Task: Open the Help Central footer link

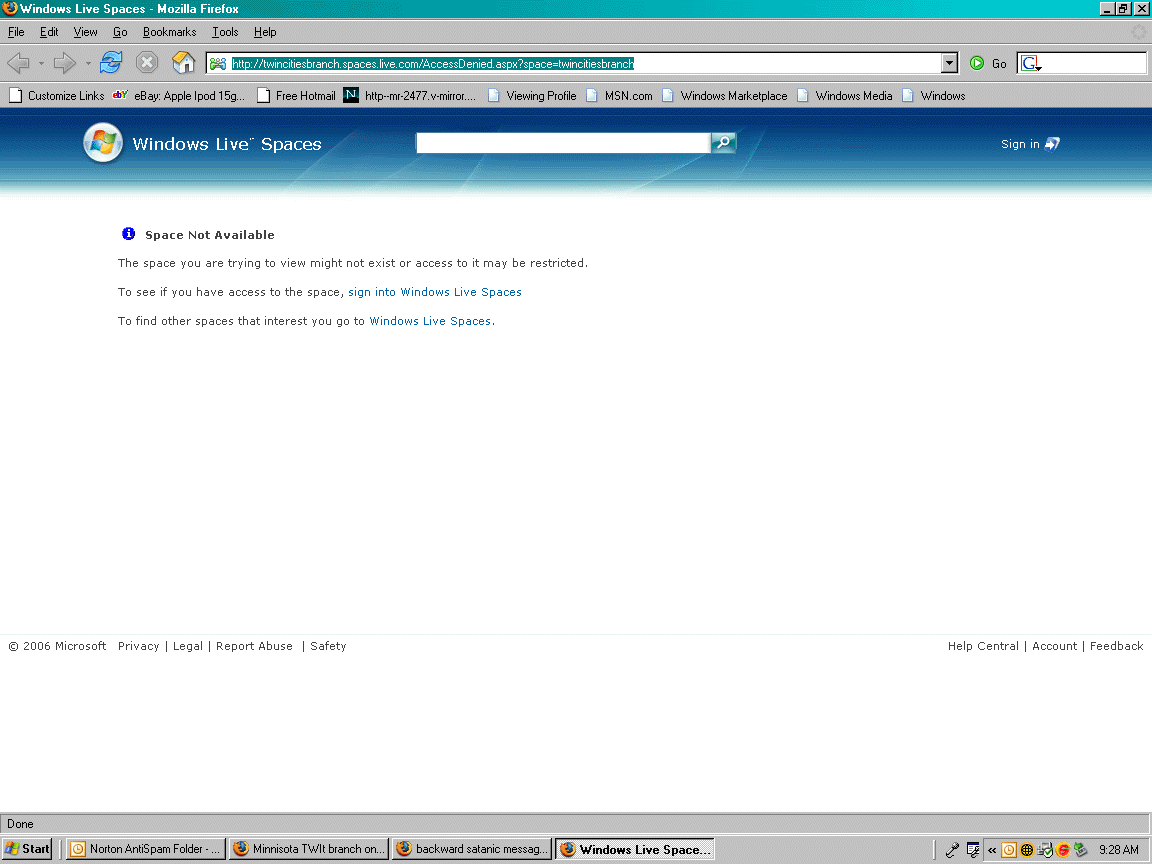Action: [x=983, y=646]
